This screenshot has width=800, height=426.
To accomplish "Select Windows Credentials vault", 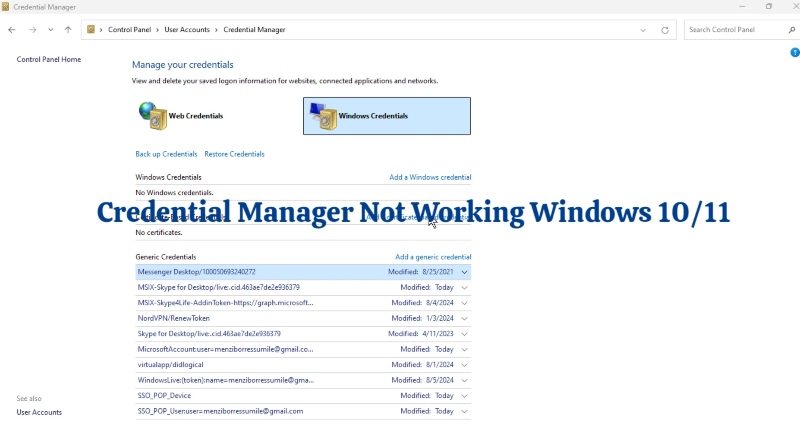I will (387, 116).
